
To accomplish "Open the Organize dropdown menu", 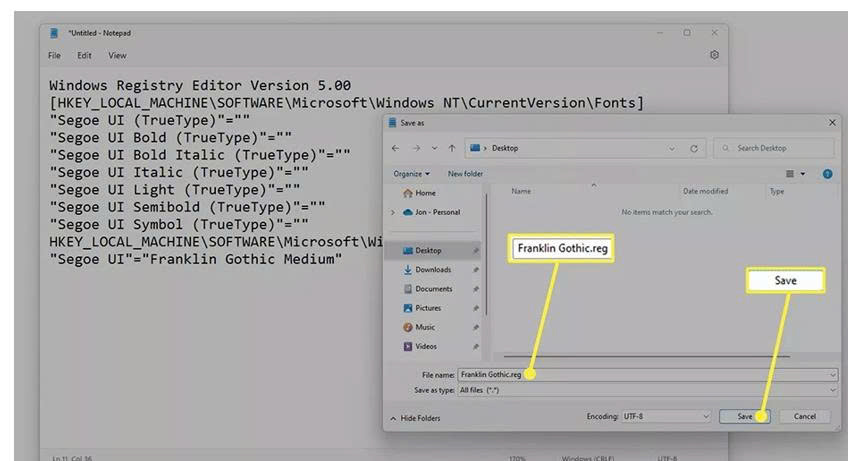I will coord(411,174).
